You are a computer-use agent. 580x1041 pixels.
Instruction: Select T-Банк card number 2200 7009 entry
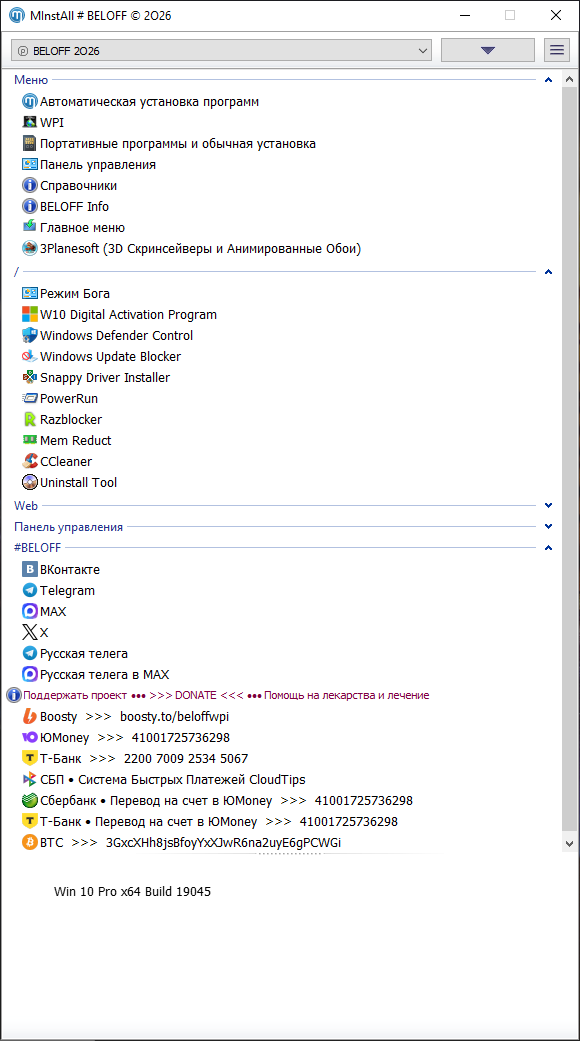(144, 758)
